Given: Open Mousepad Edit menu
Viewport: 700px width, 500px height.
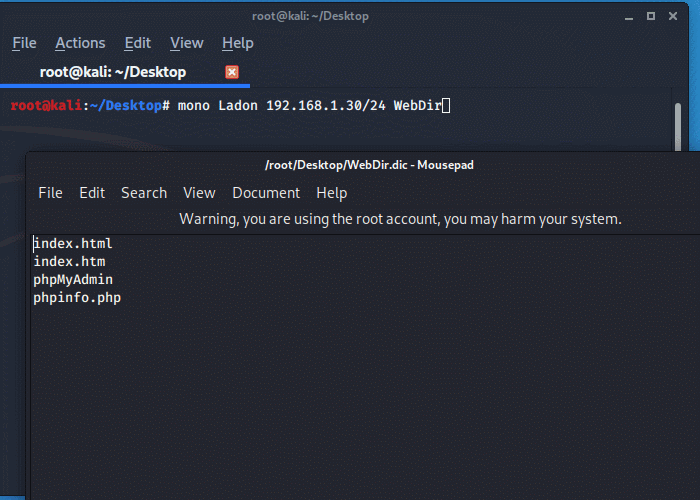Looking at the screenshot, I should coord(92,193).
